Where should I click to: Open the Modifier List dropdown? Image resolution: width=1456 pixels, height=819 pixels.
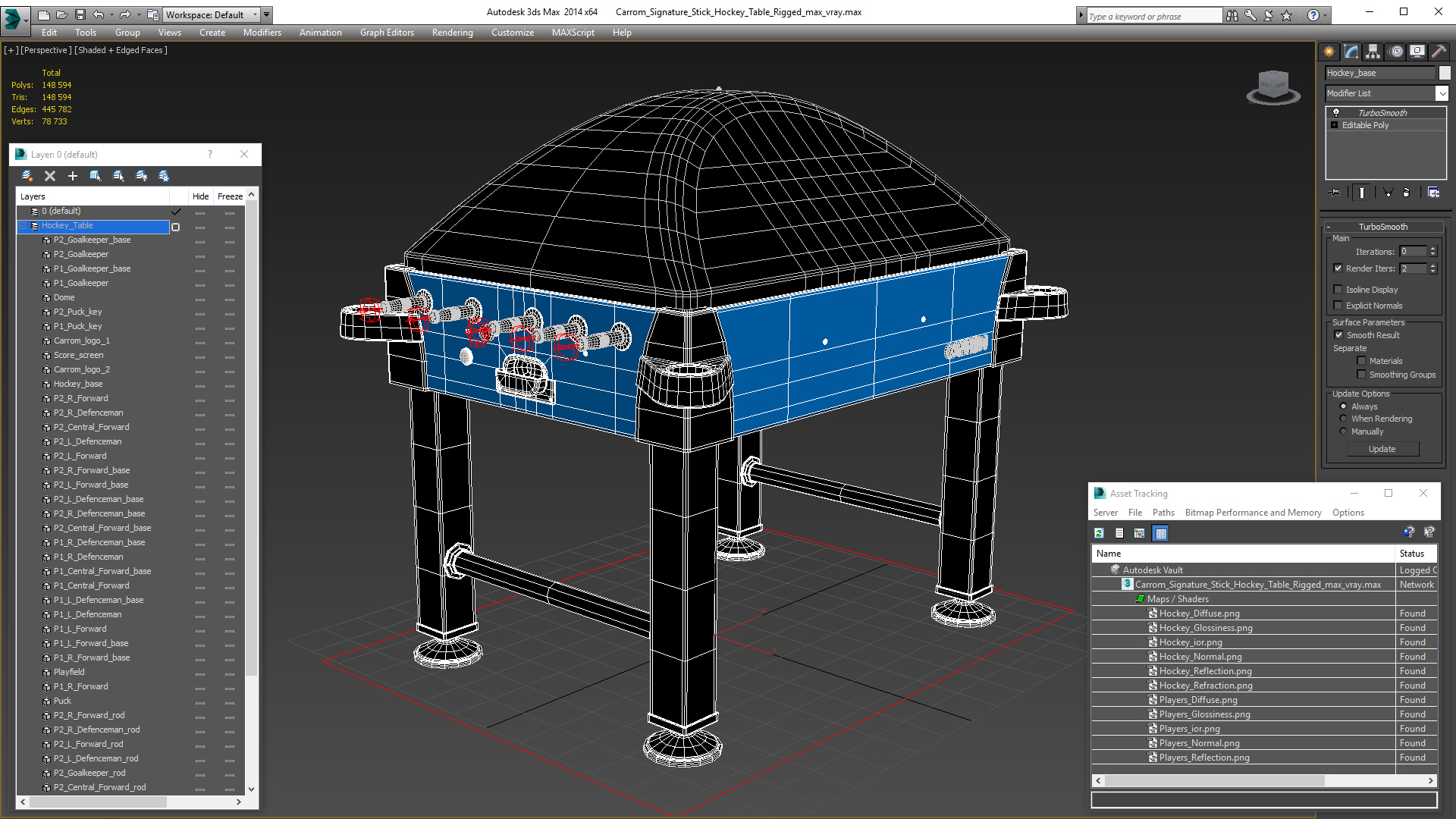pyautogui.click(x=1442, y=93)
